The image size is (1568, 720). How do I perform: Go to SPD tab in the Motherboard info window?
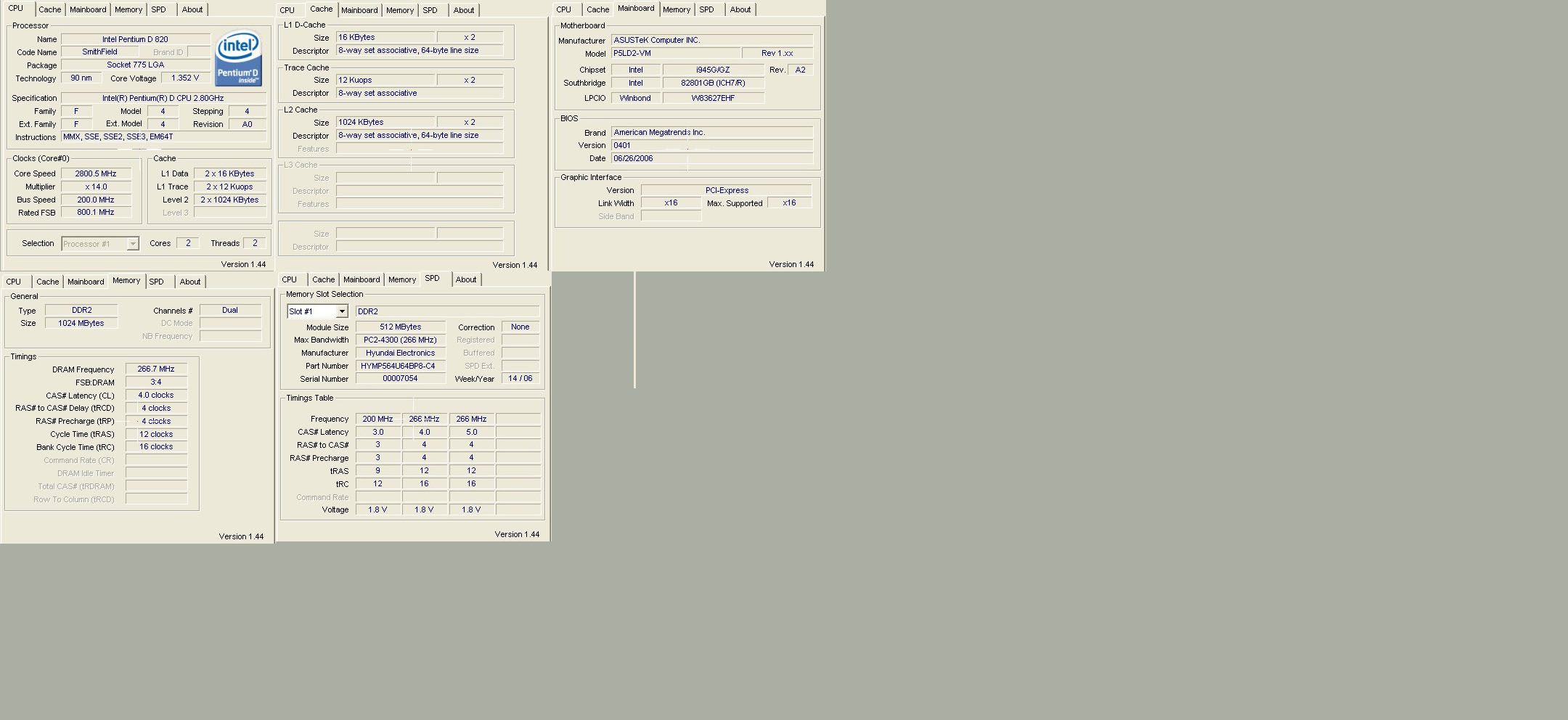point(707,9)
